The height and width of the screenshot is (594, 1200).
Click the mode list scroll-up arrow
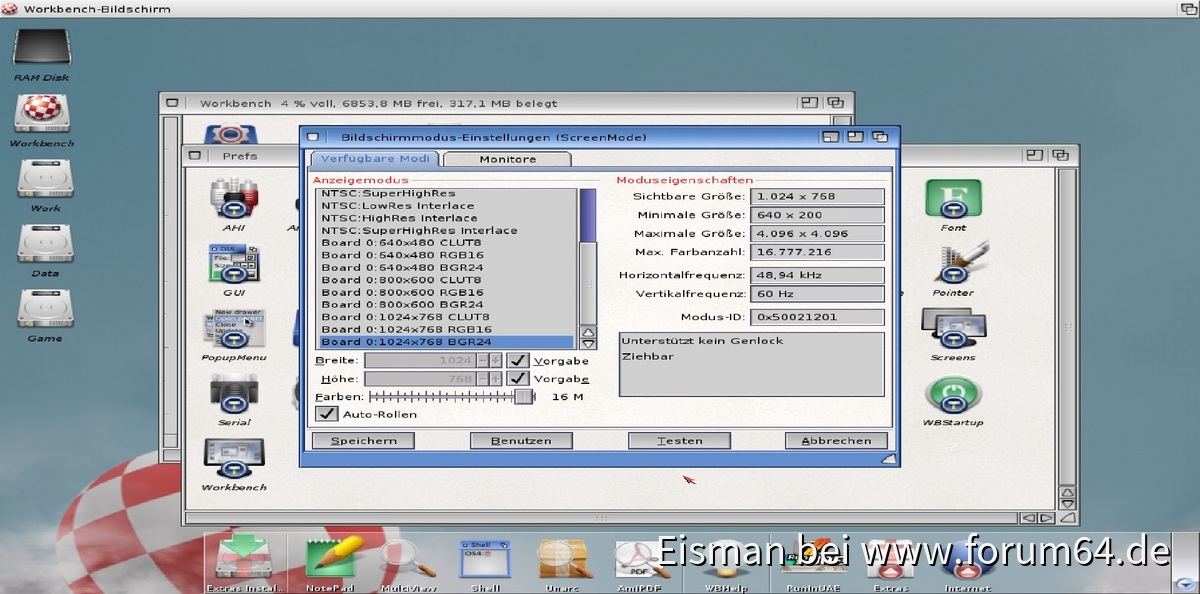(x=588, y=332)
